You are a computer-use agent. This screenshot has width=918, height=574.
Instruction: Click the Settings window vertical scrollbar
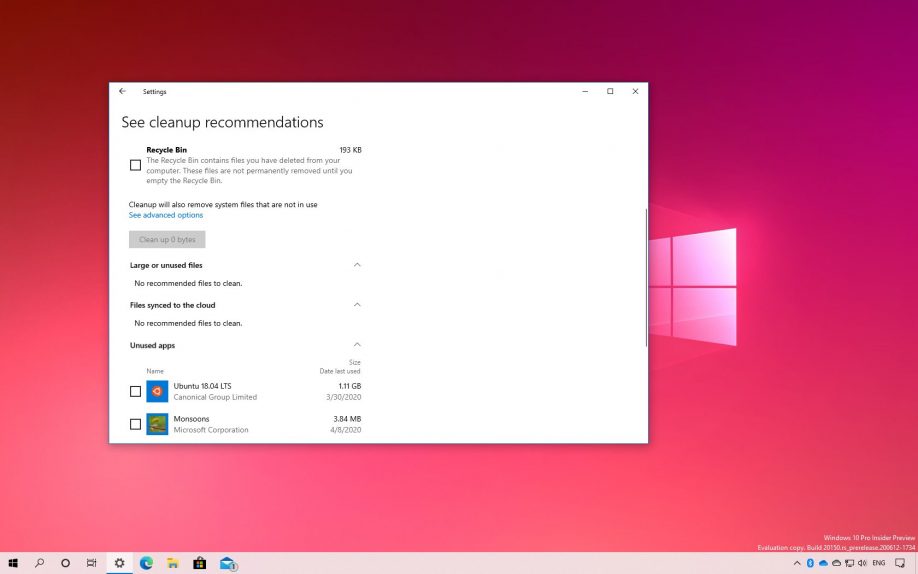(x=646, y=276)
